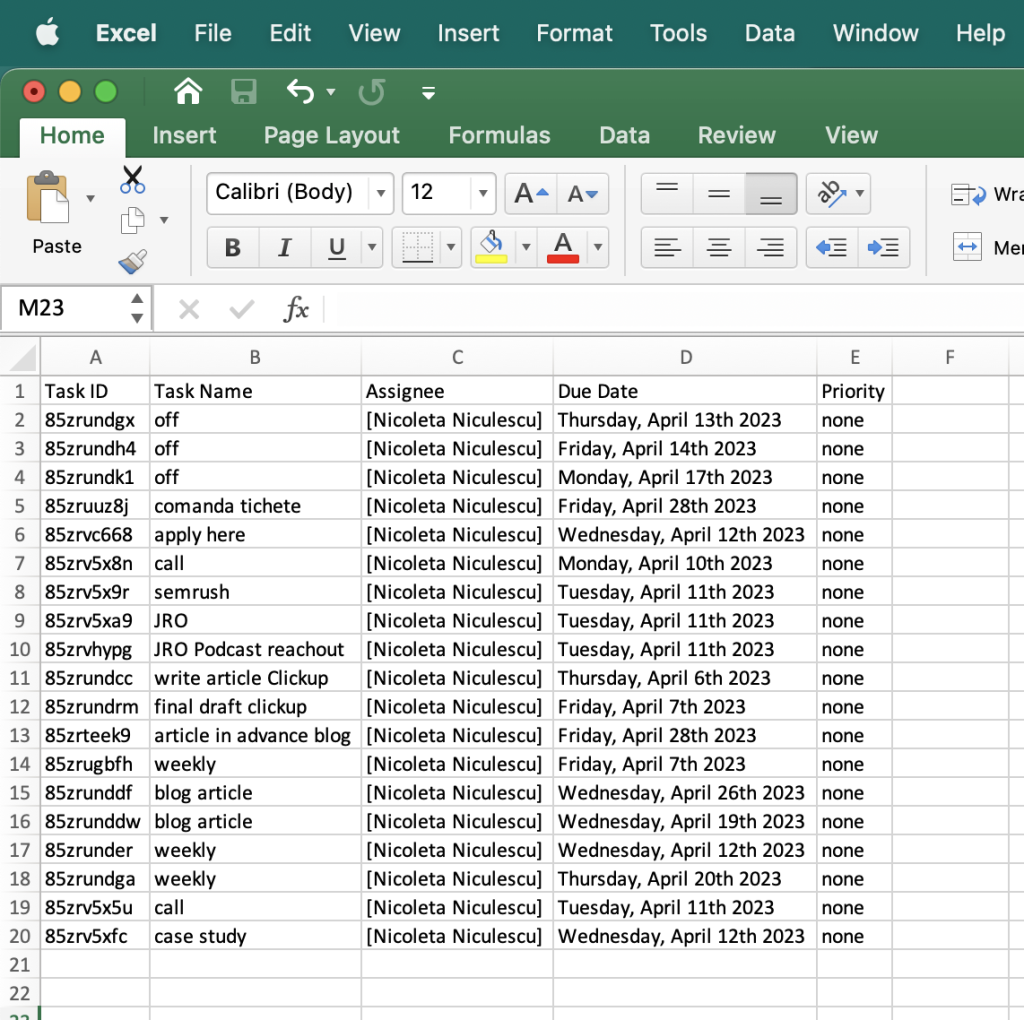The height and width of the screenshot is (1020, 1024).
Task: Open the Font Color dropdown arrow
Action: [x=598, y=247]
